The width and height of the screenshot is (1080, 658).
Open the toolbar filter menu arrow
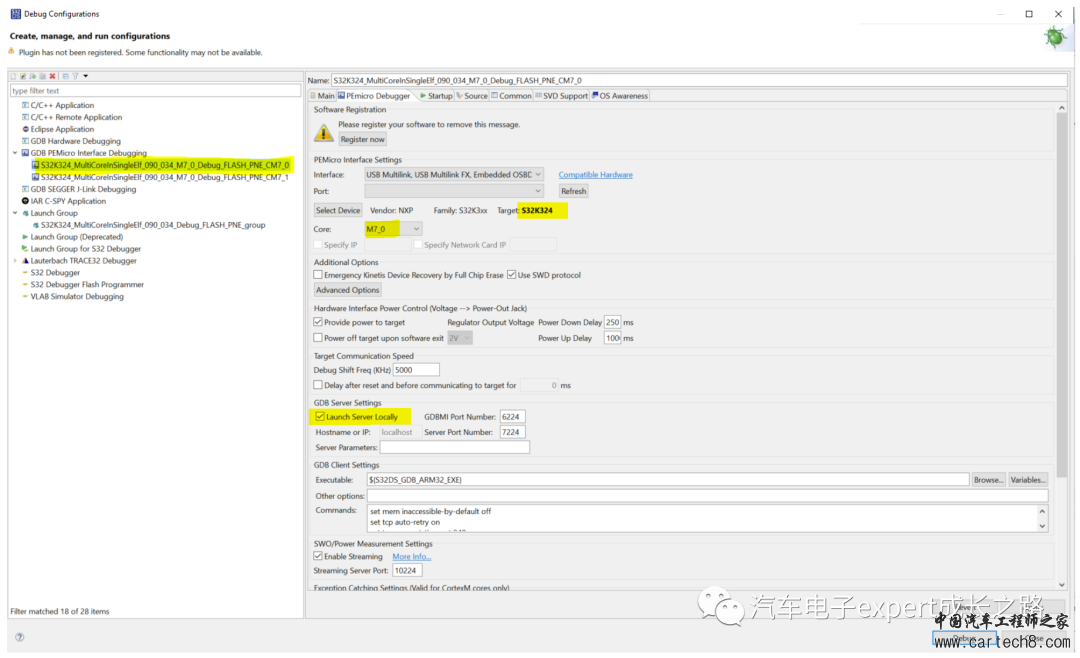coord(85,76)
